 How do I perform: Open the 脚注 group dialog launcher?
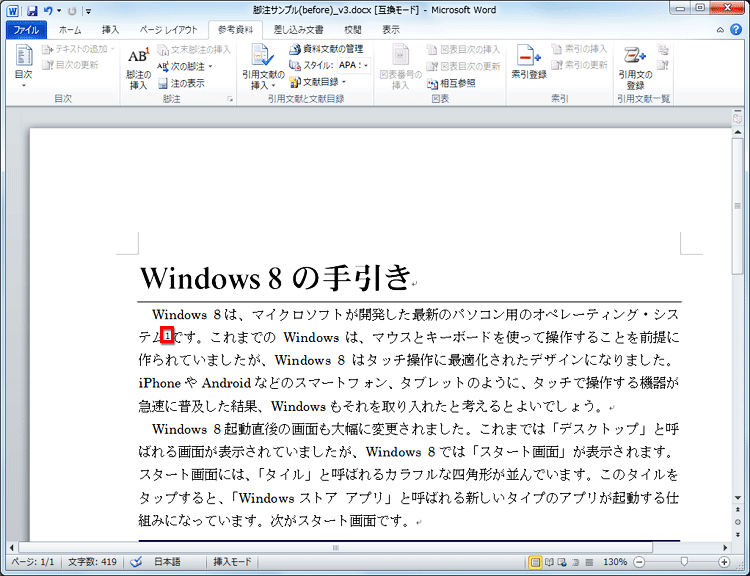tap(230, 99)
